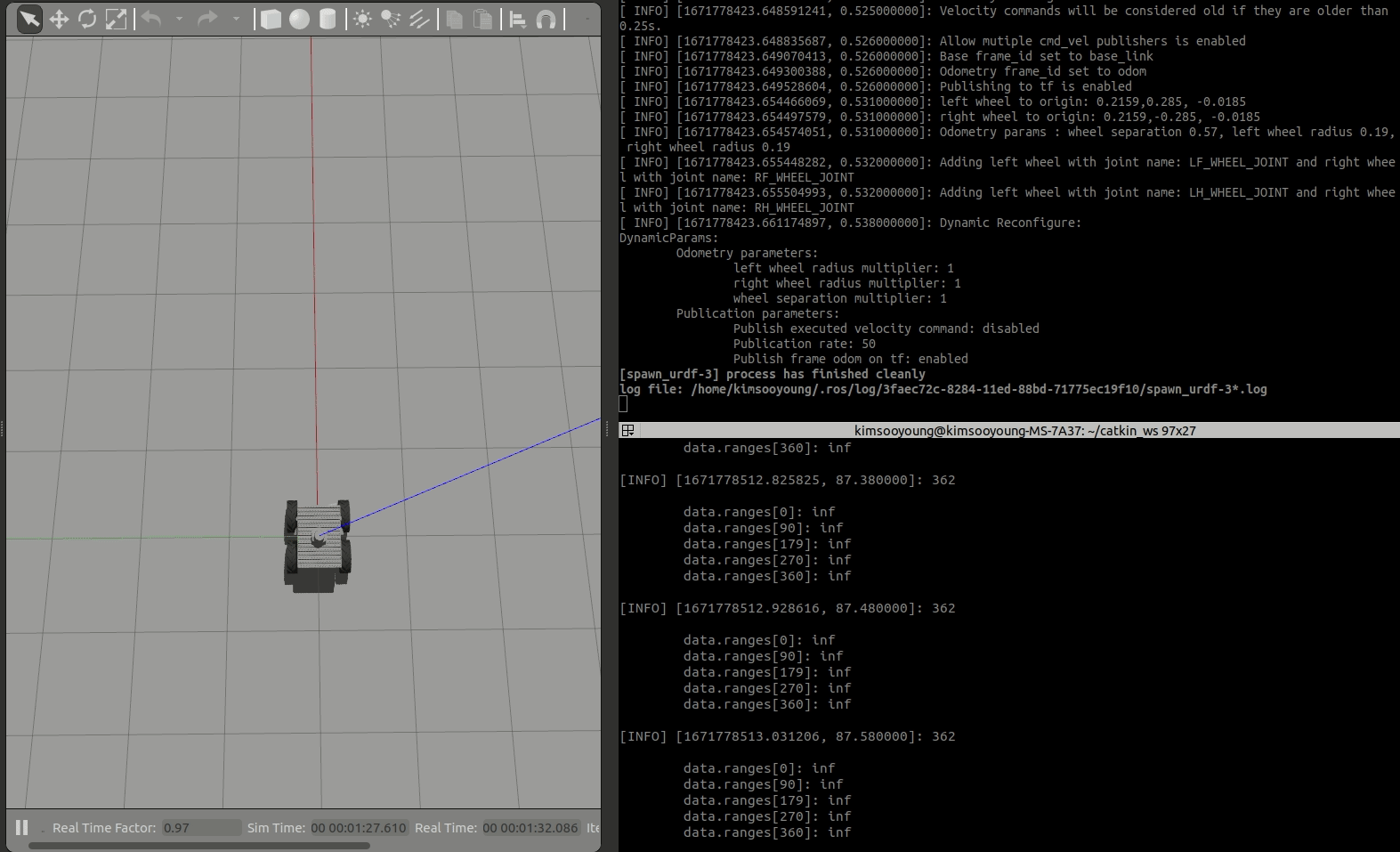This screenshot has height=852, width=1400.
Task: Insert a sphere shape
Action: 300,19
